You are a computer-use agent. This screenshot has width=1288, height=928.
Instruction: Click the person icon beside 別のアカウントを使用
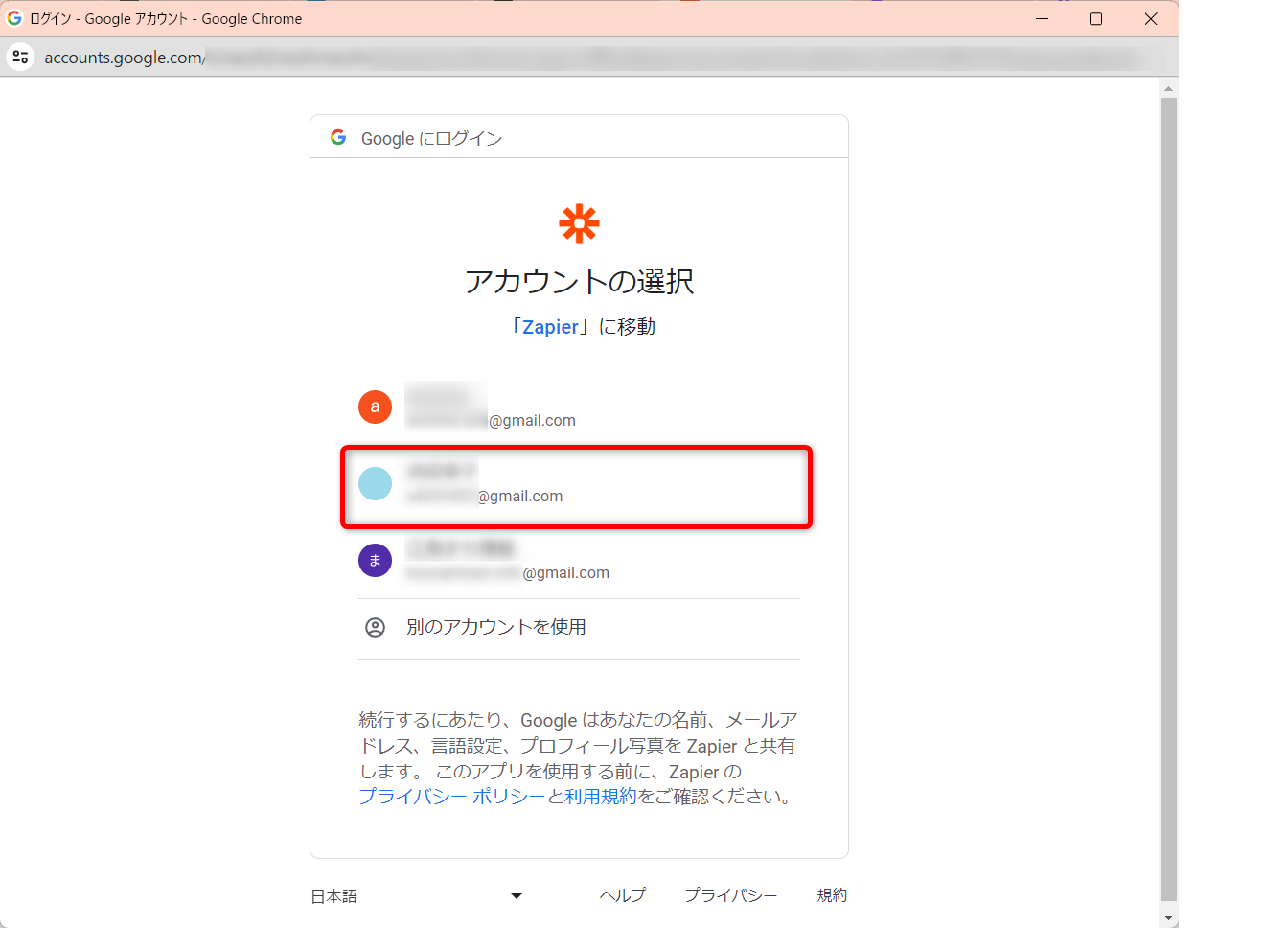[375, 627]
